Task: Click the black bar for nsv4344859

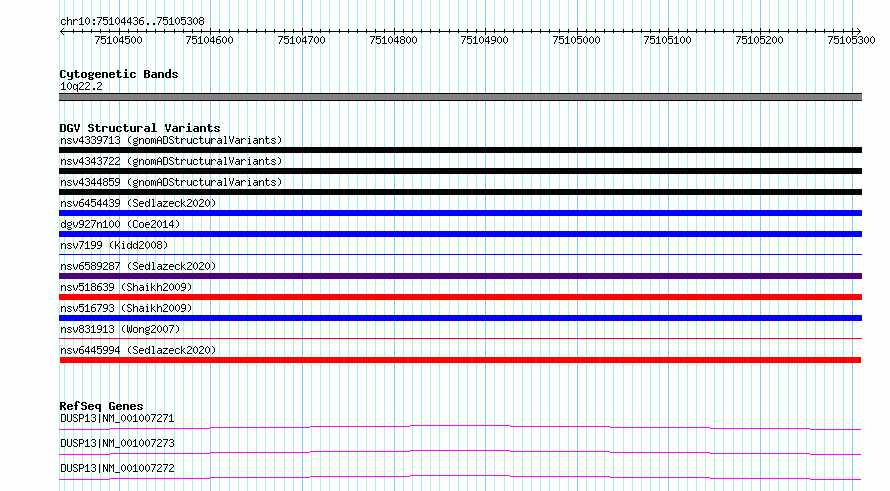Action: pos(460,192)
